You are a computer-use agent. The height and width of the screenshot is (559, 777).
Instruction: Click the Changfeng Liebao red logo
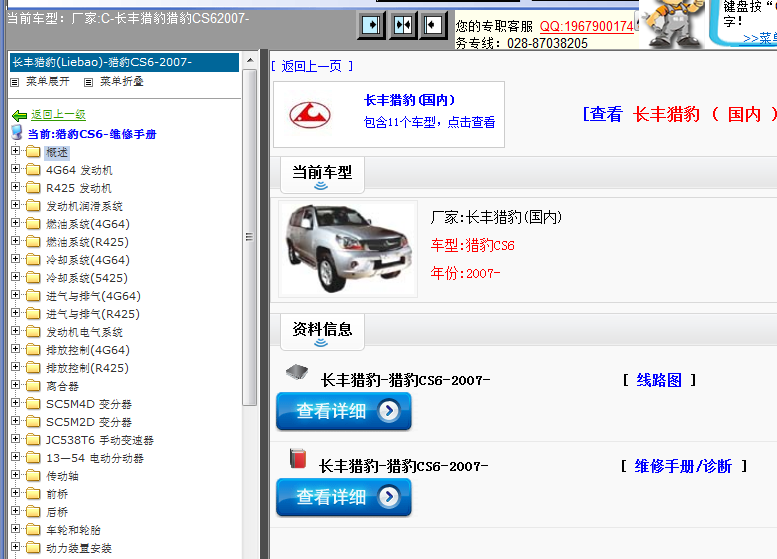tap(310, 115)
